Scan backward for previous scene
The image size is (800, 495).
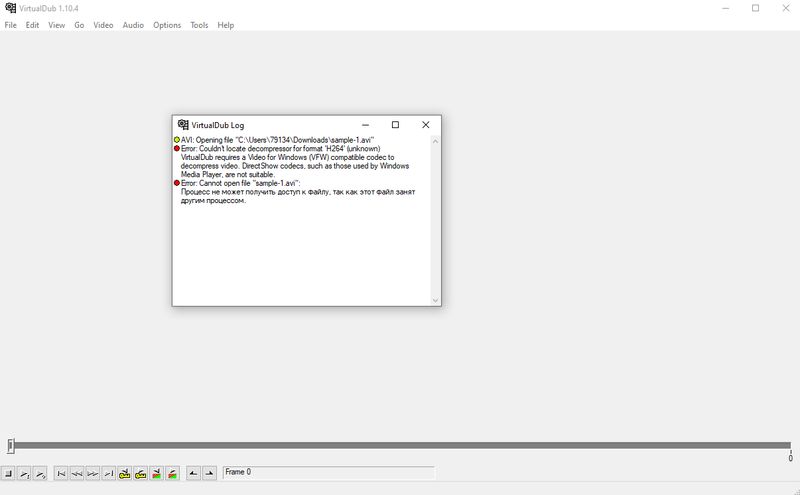pyautogui.click(x=156, y=473)
